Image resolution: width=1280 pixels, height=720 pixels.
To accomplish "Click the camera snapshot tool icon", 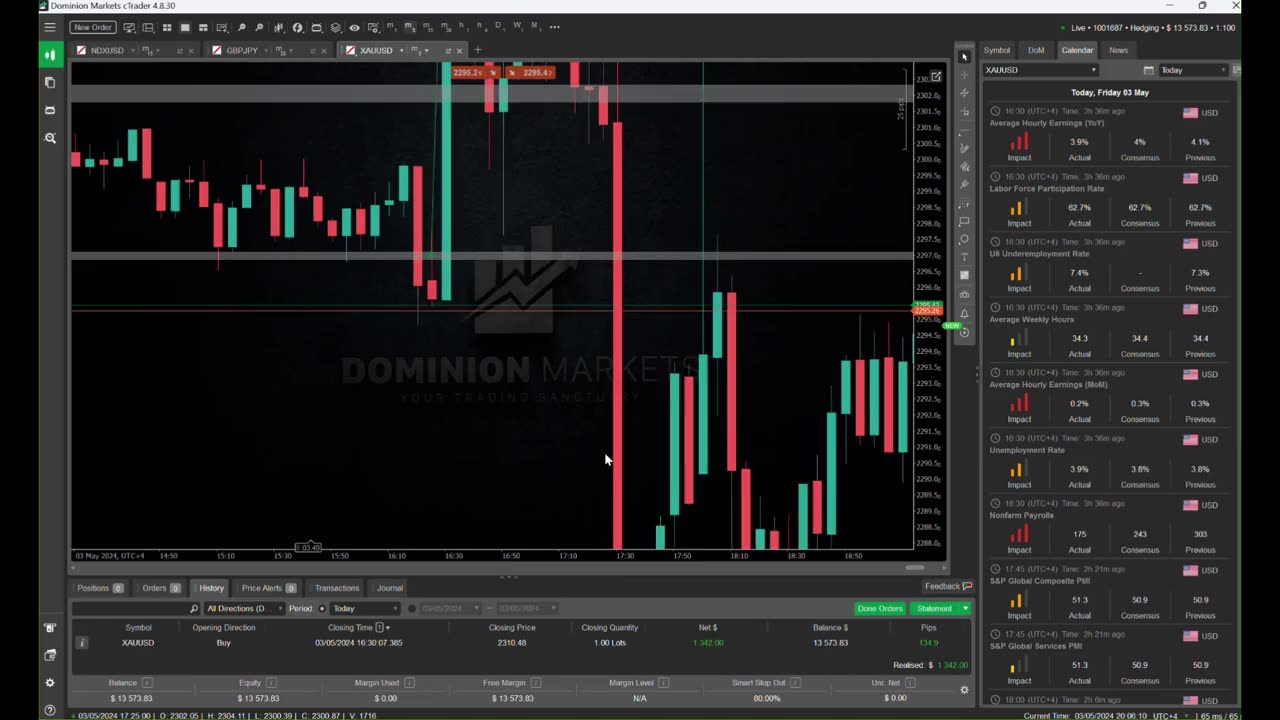I will [964, 294].
